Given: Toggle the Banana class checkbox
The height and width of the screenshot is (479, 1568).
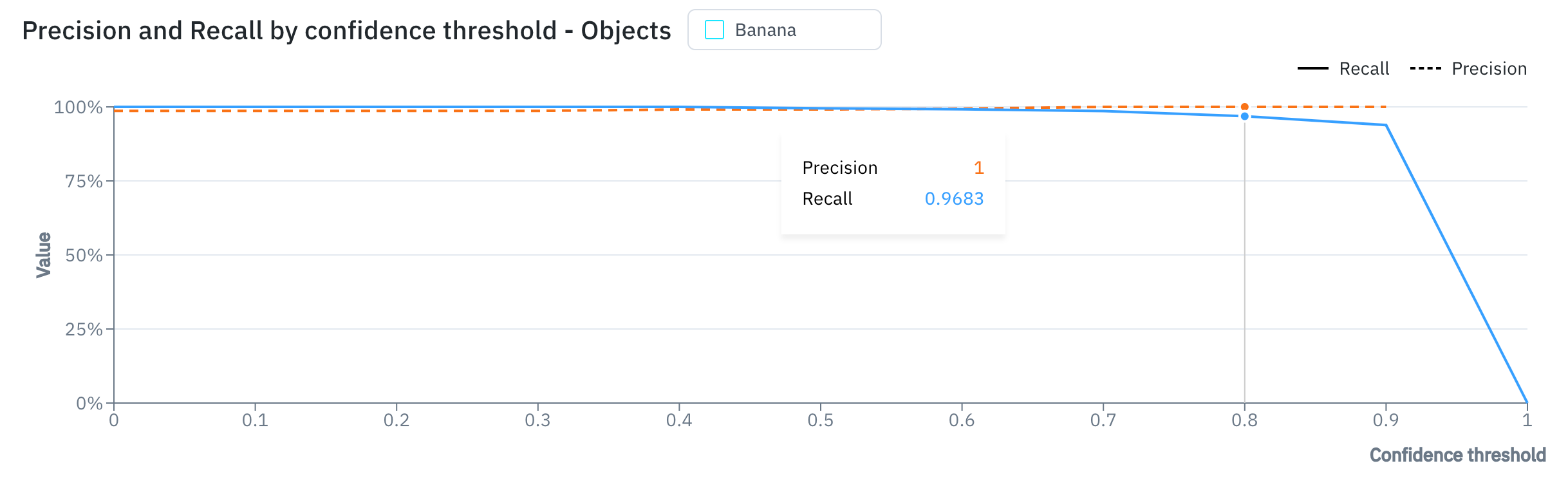Looking at the screenshot, I should [714, 30].
